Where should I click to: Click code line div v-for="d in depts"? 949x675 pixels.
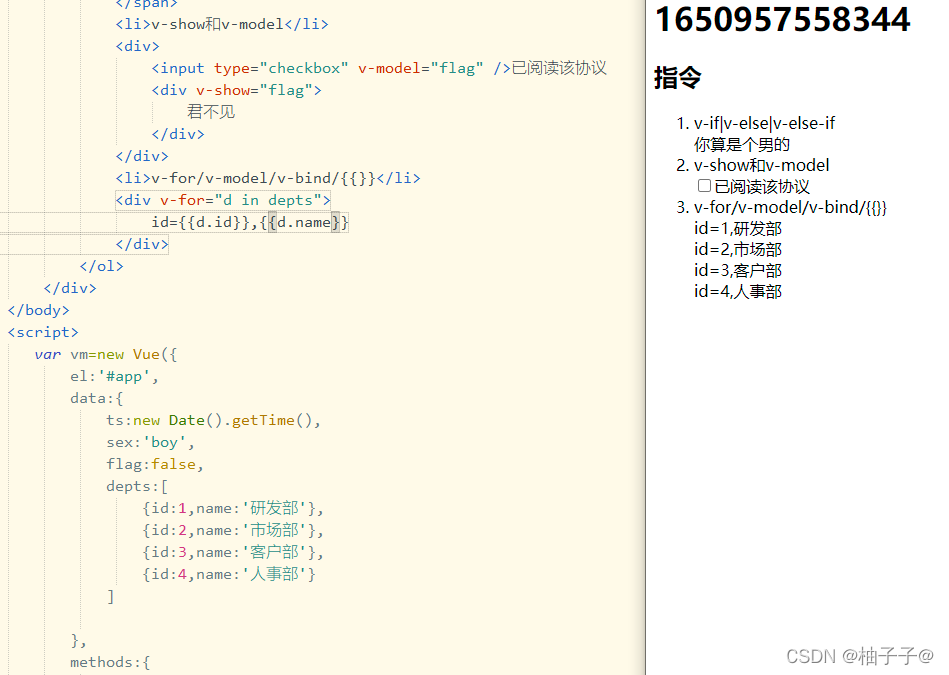[223, 200]
